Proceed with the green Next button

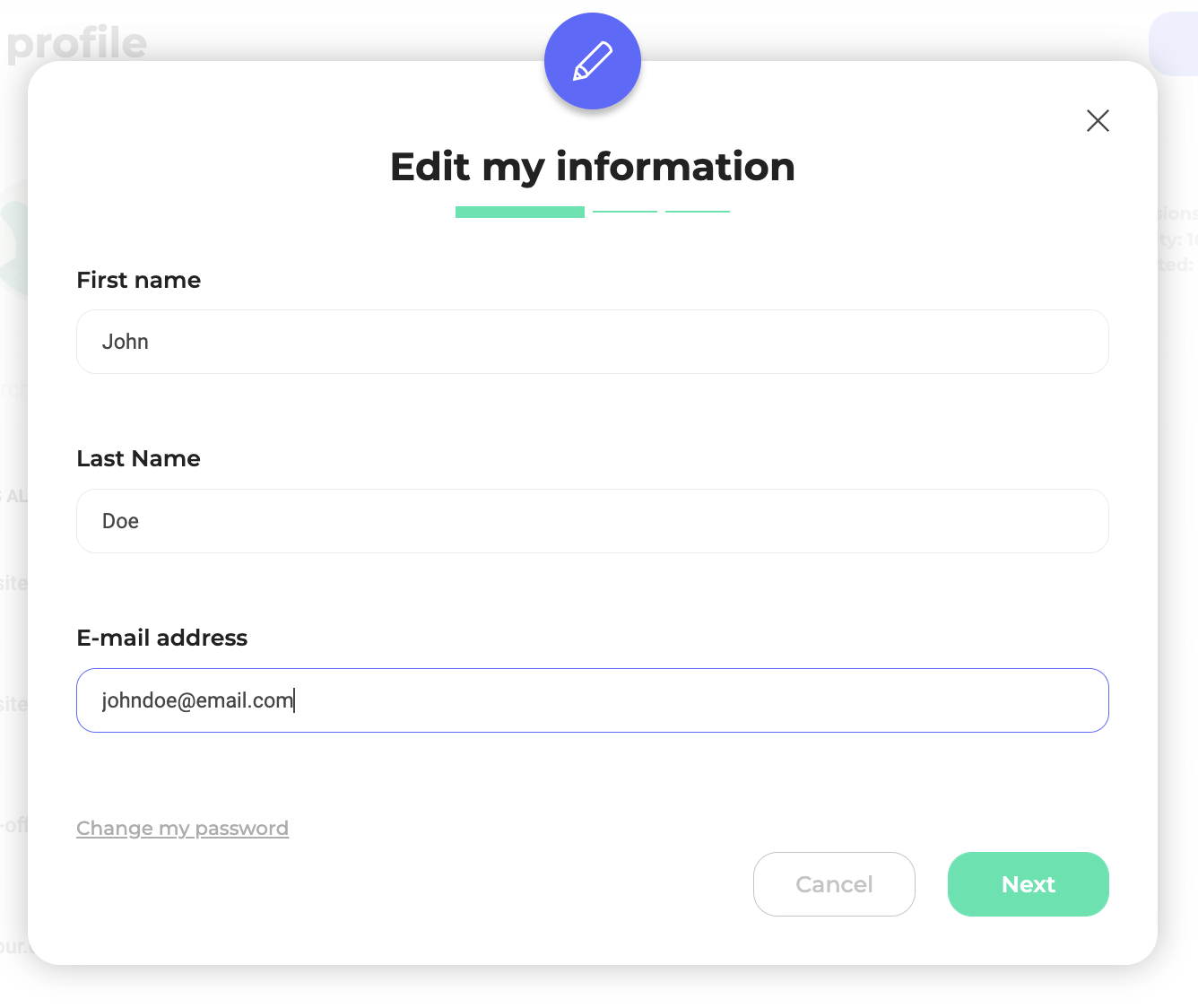1028,884
